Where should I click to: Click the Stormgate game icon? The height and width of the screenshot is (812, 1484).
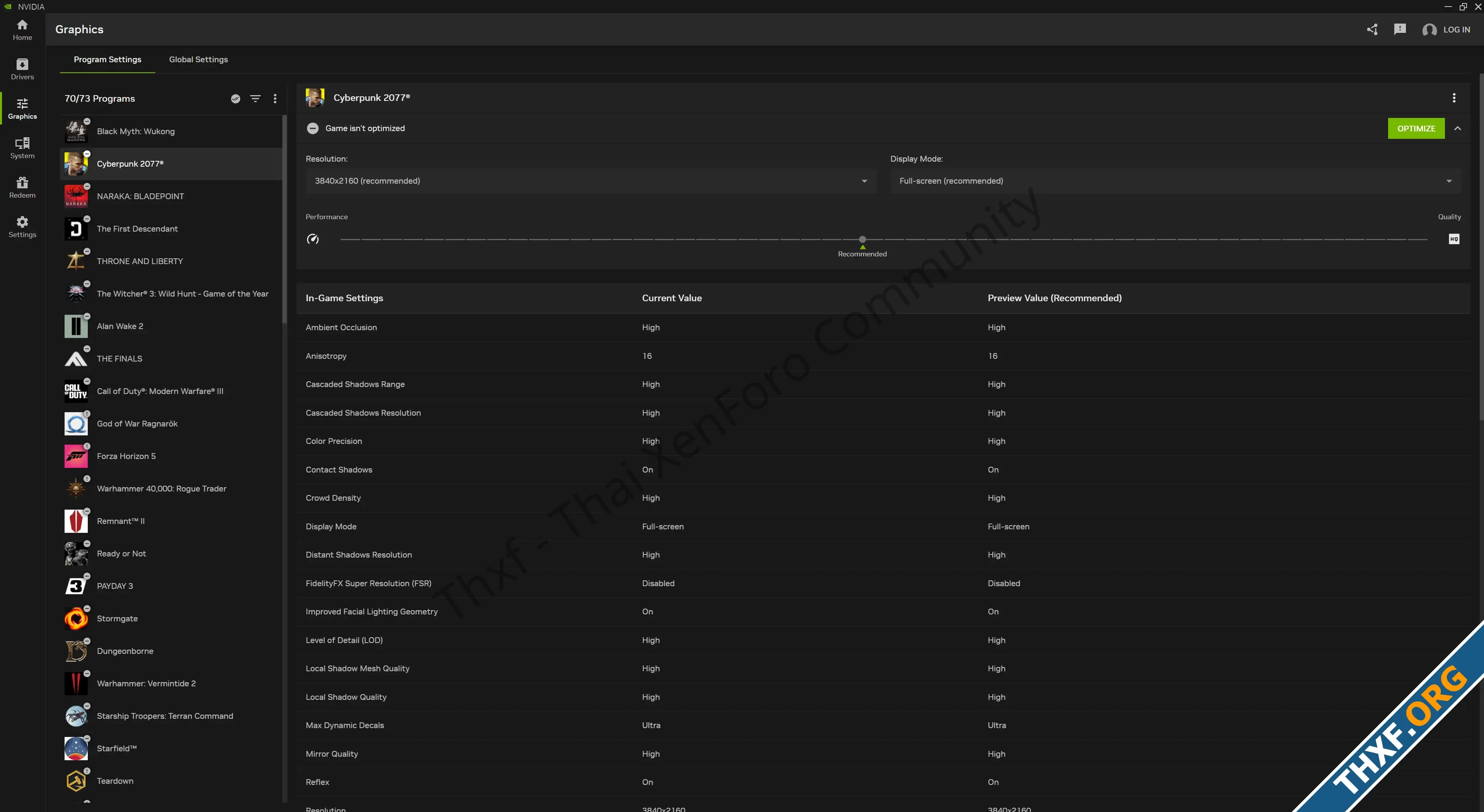coord(76,618)
